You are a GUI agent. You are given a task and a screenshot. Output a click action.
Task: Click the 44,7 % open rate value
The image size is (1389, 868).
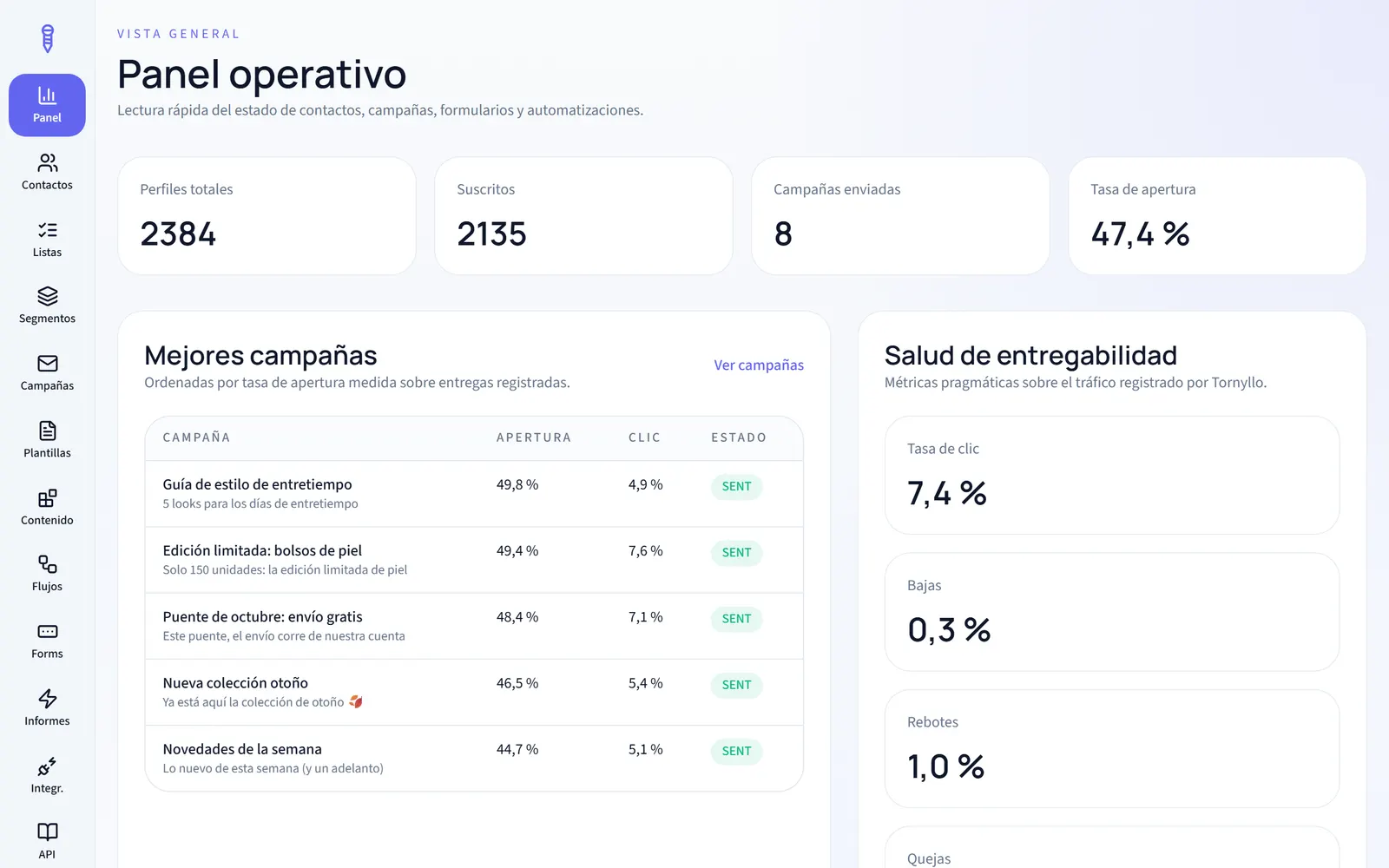(517, 749)
